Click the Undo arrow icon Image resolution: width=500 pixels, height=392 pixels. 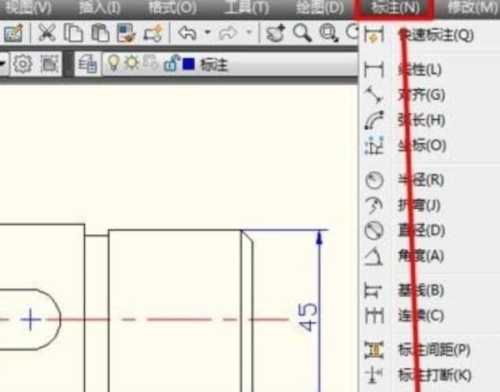pos(188,33)
